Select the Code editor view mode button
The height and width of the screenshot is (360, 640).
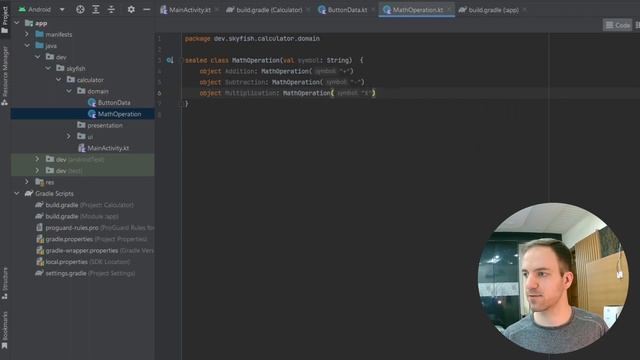pyautogui.click(x=618, y=25)
